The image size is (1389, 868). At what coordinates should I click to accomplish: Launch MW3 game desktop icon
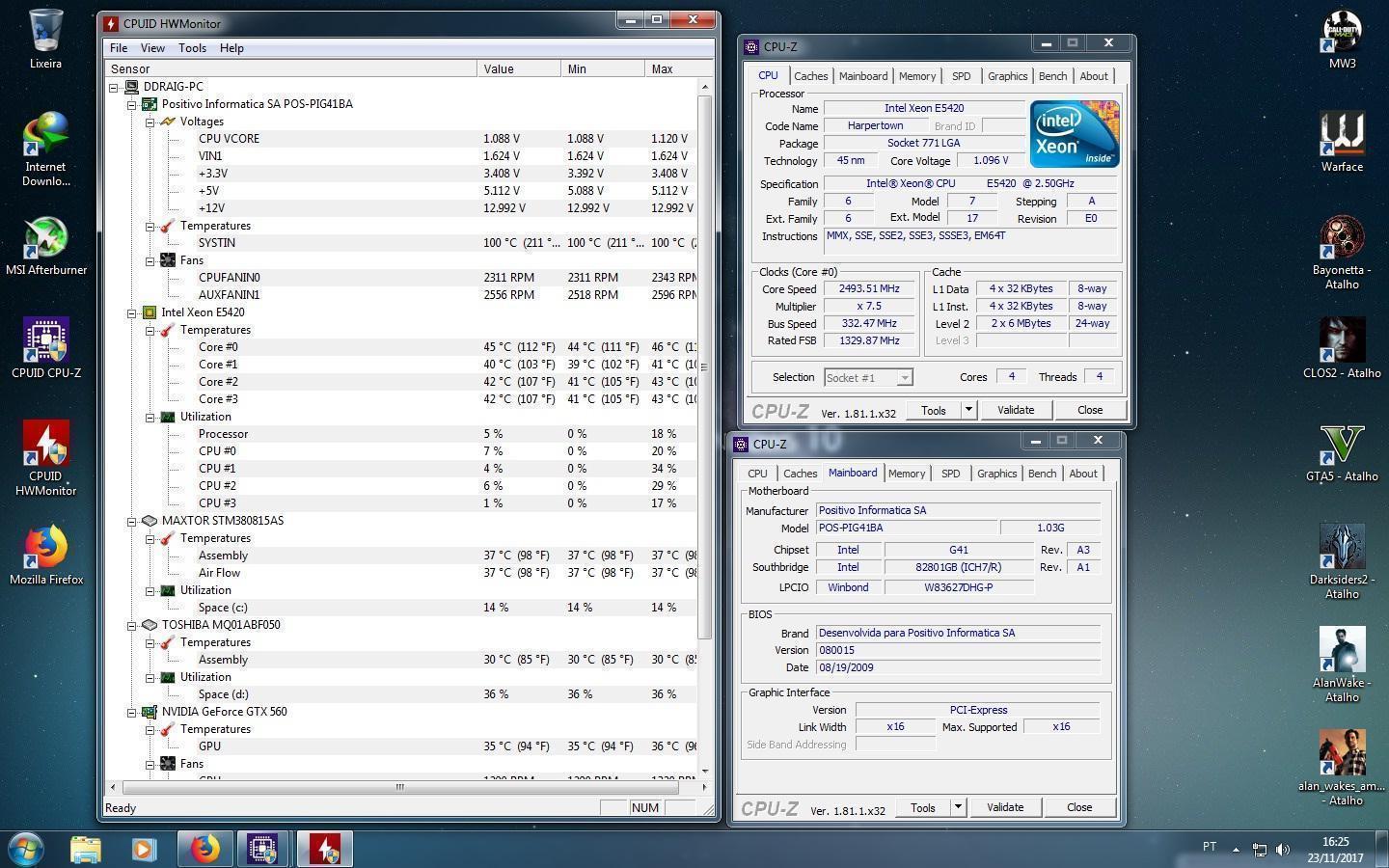tap(1342, 39)
